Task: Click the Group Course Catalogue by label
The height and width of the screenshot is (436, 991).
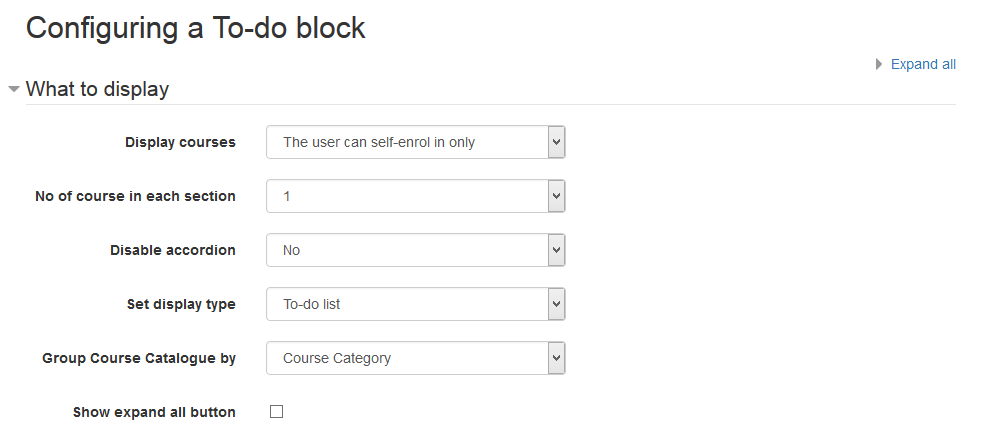Action: tap(139, 358)
